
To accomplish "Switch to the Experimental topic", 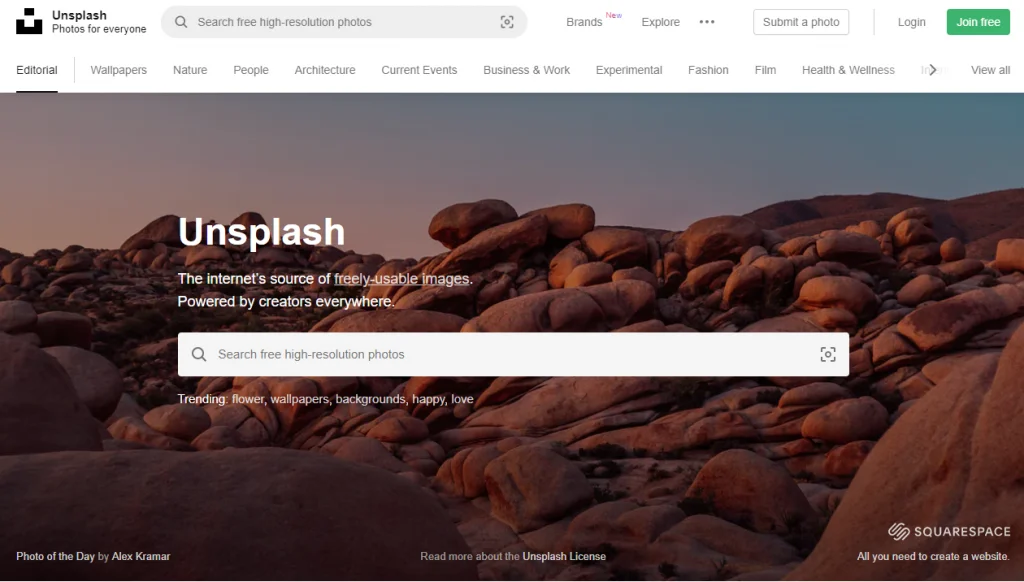I will (x=629, y=70).
